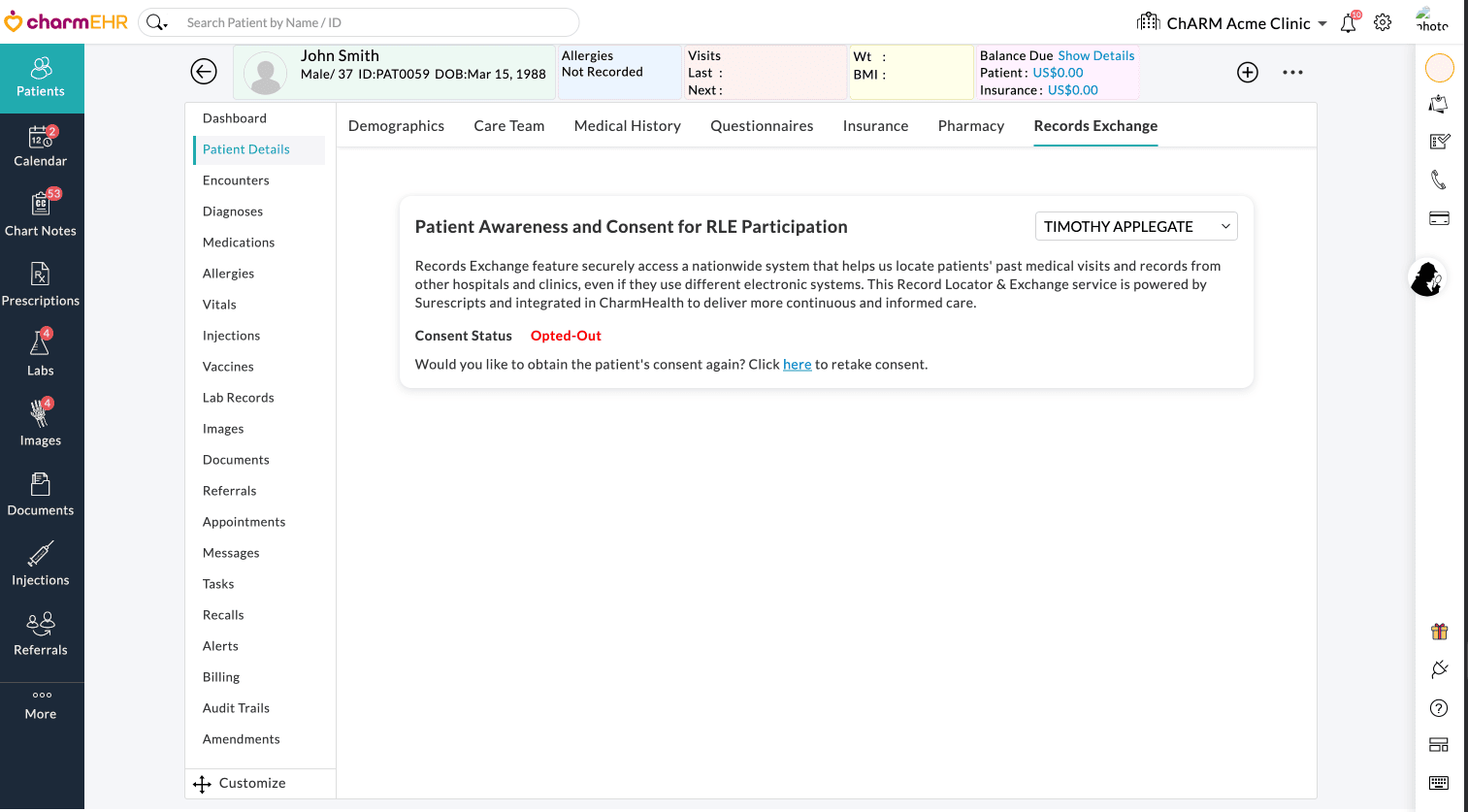1468x812 pixels.
Task: Open the integrations plug icon
Action: [1439, 668]
